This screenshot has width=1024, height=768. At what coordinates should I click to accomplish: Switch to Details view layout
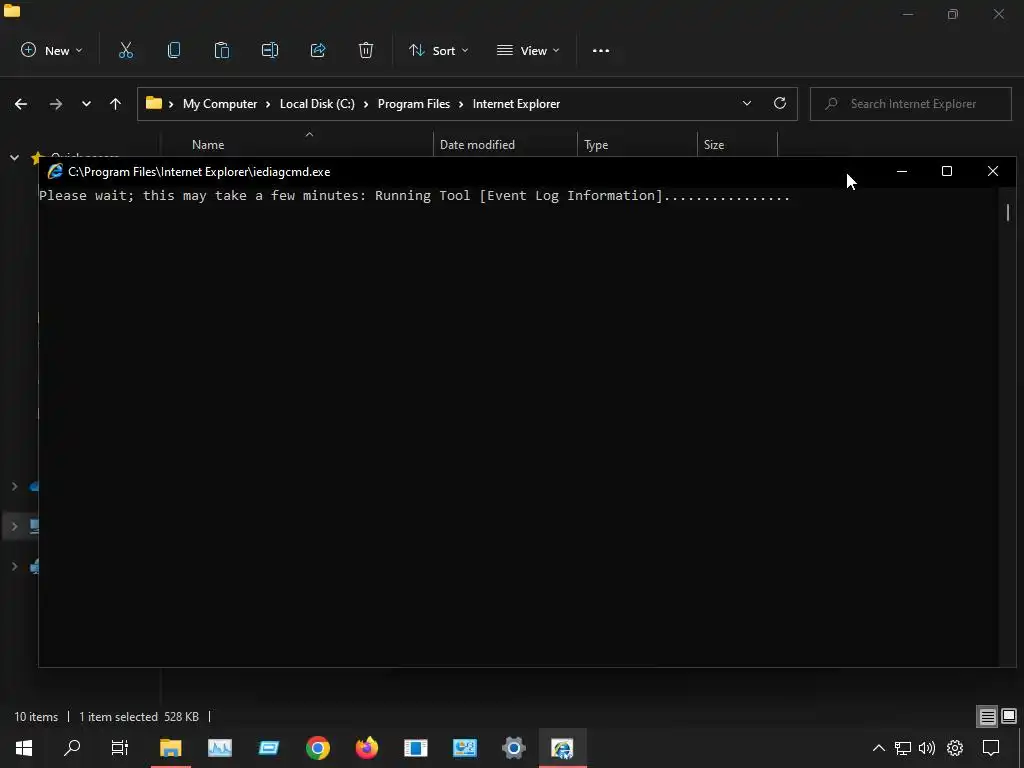[x=987, y=716]
